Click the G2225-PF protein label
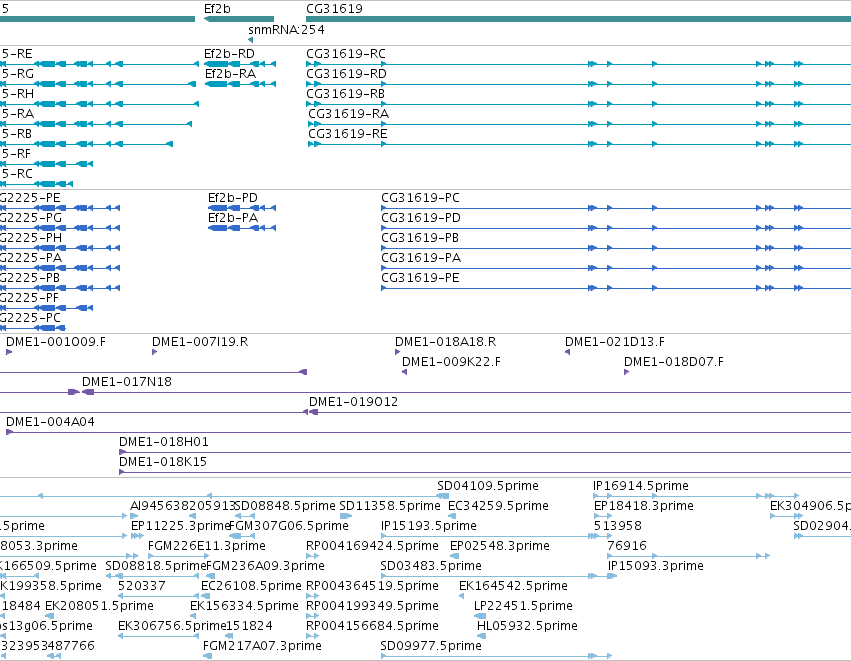The image size is (851, 661). 29,298
